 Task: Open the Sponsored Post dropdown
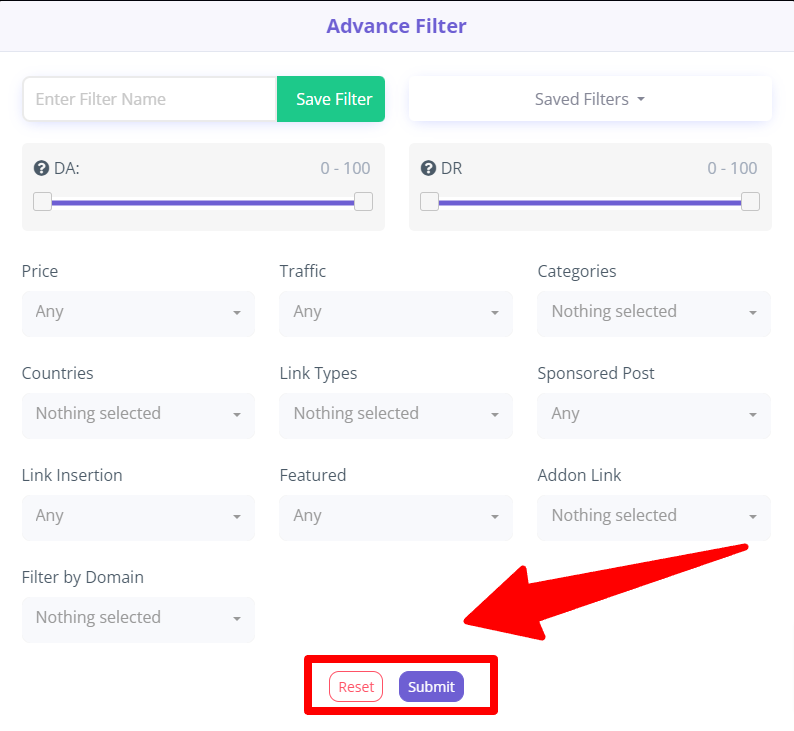coord(654,416)
